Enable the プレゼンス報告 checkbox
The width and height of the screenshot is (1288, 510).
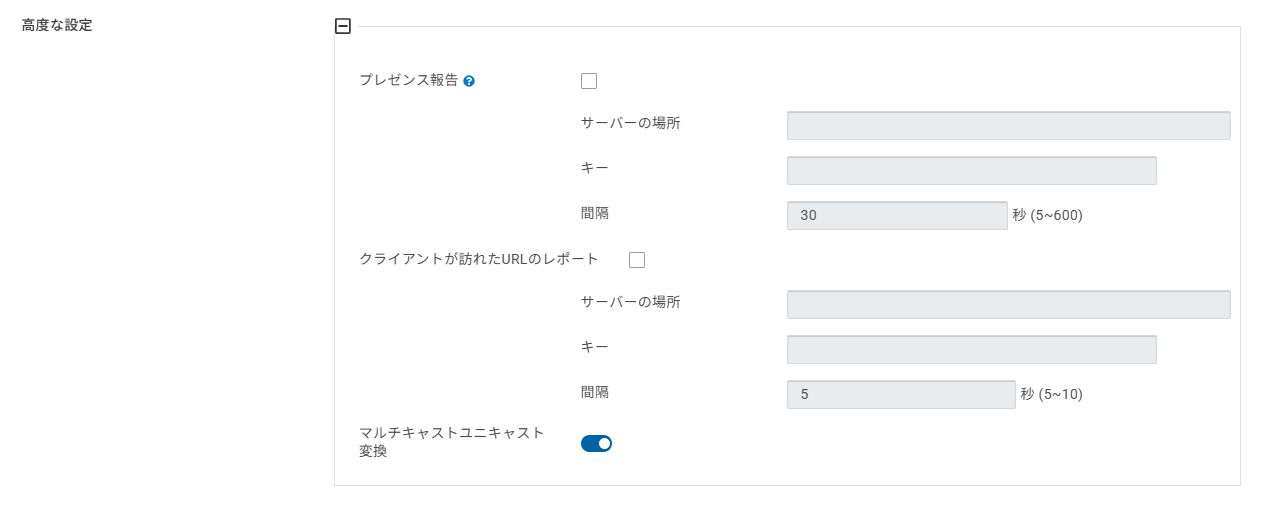[589, 81]
